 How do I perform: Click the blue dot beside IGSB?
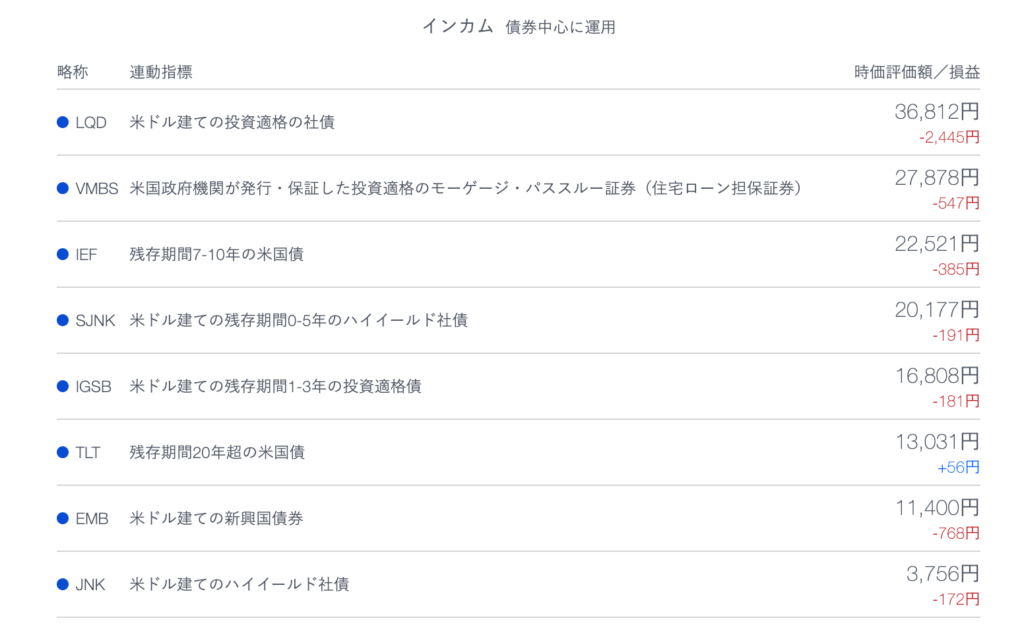63,386
